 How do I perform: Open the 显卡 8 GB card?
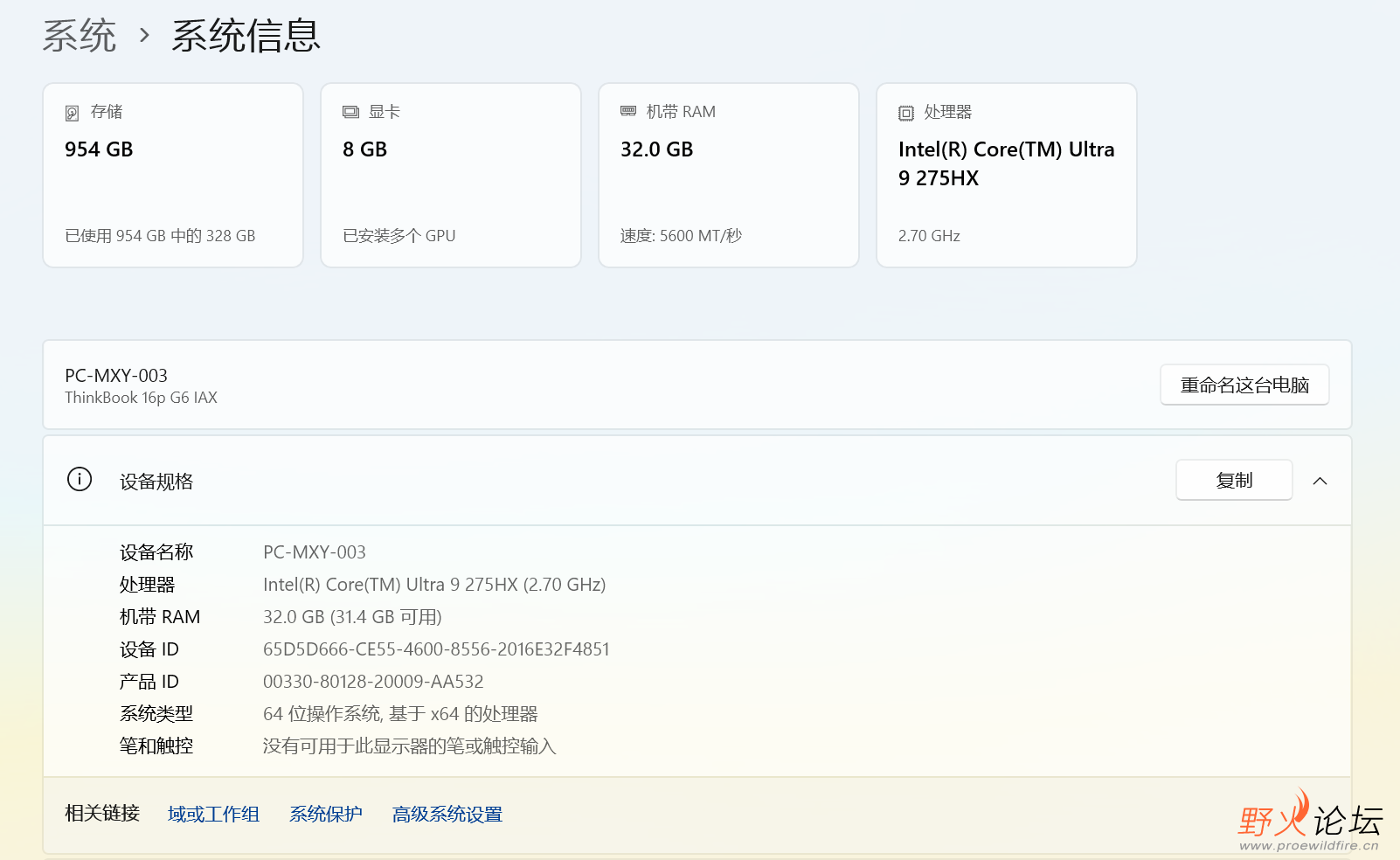451,175
